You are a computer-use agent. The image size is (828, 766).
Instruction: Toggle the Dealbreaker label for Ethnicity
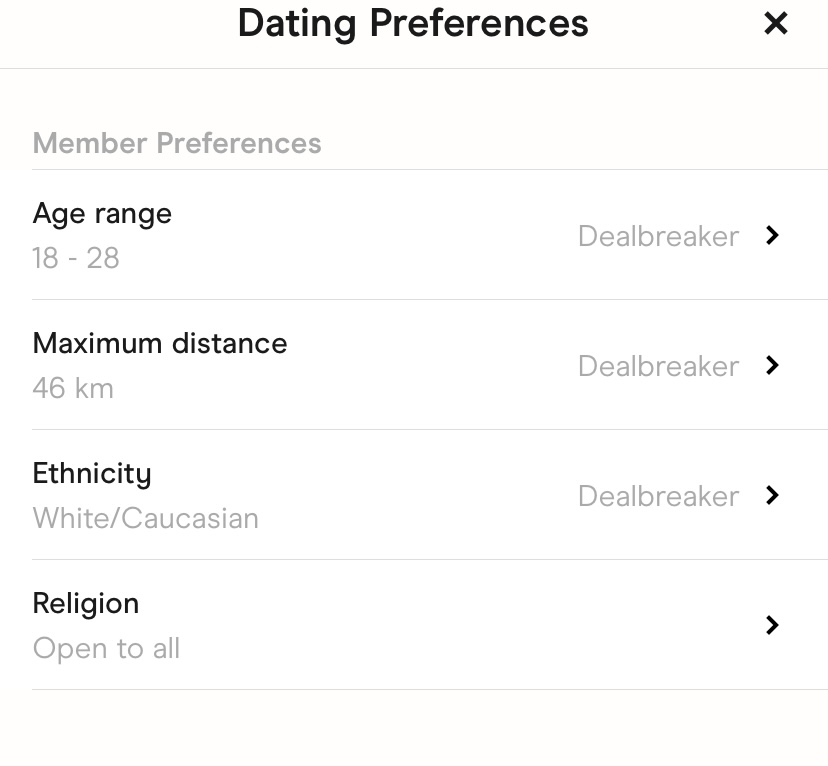[658, 496]
